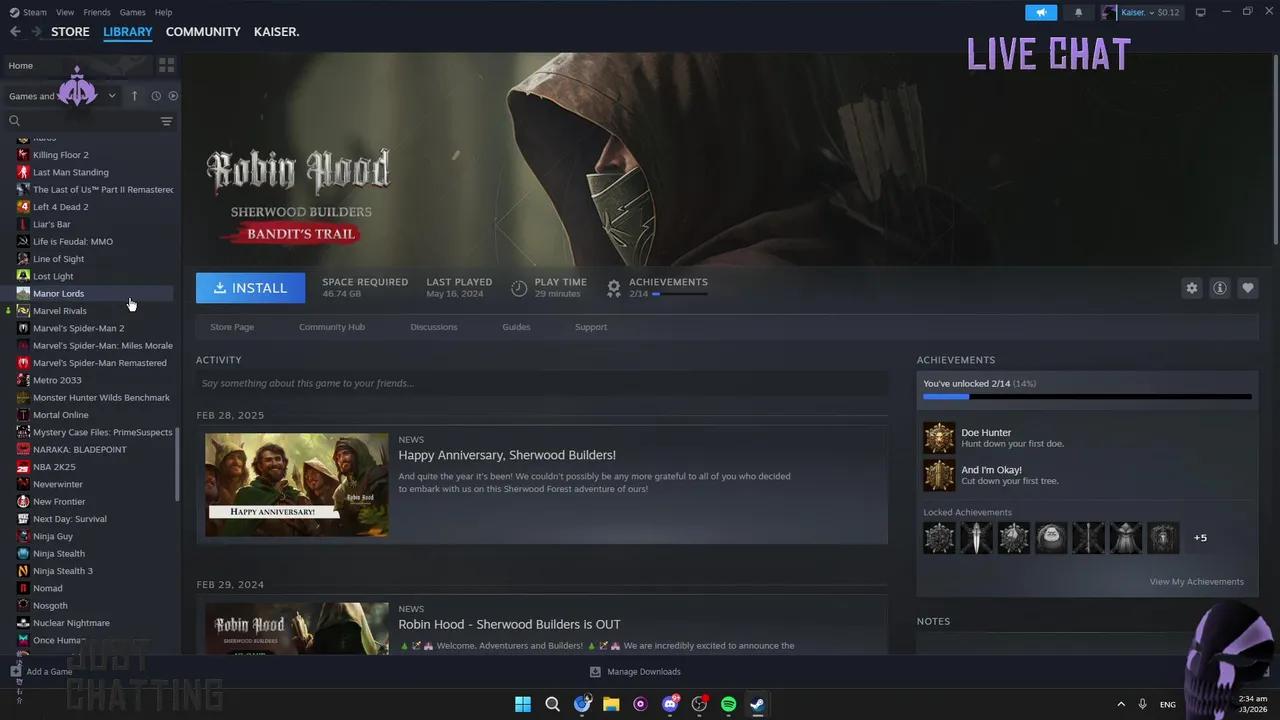The height and width of the screenshot is (720, 1280).
Task: Favorite the game with heart icon
Action: point(1248,288)
